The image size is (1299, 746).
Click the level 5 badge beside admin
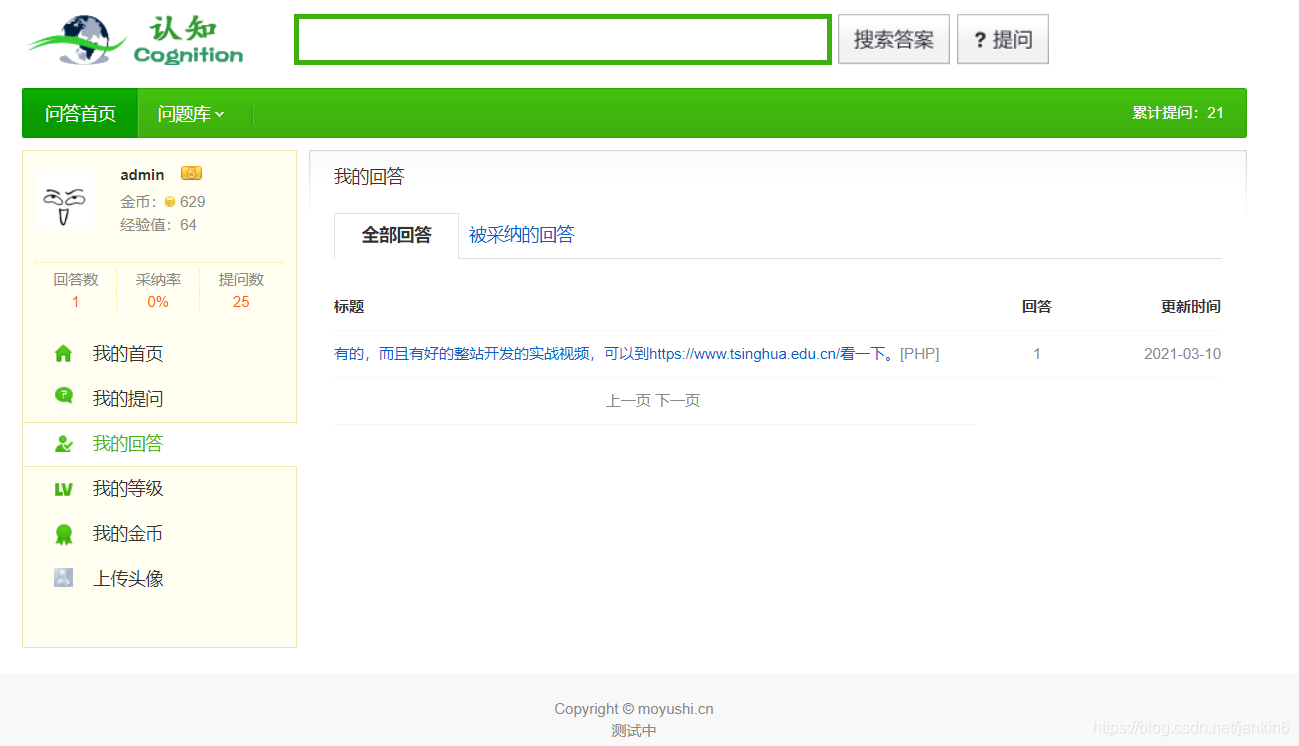[191, 172]
